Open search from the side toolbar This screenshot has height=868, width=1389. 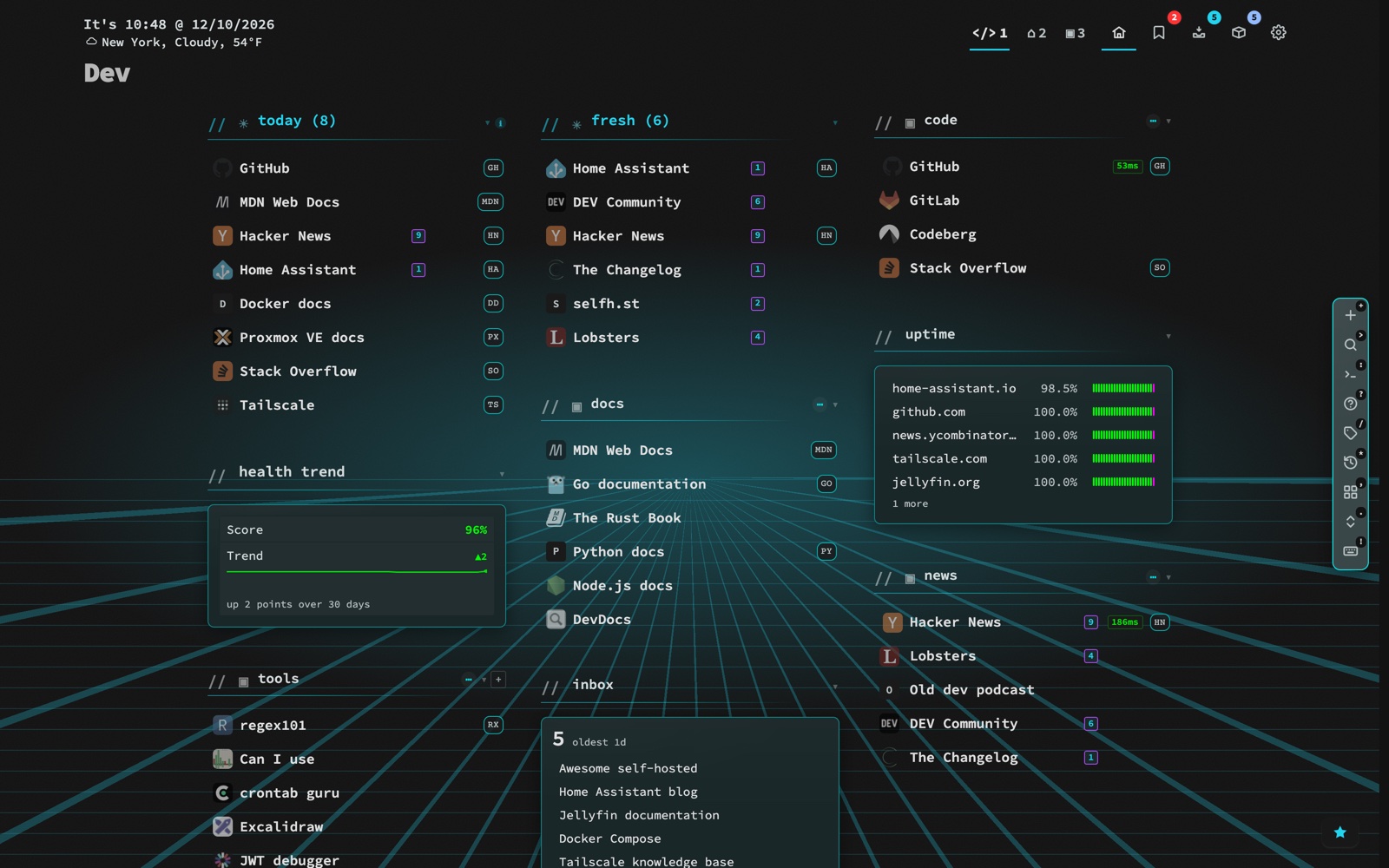(1350, 345)
